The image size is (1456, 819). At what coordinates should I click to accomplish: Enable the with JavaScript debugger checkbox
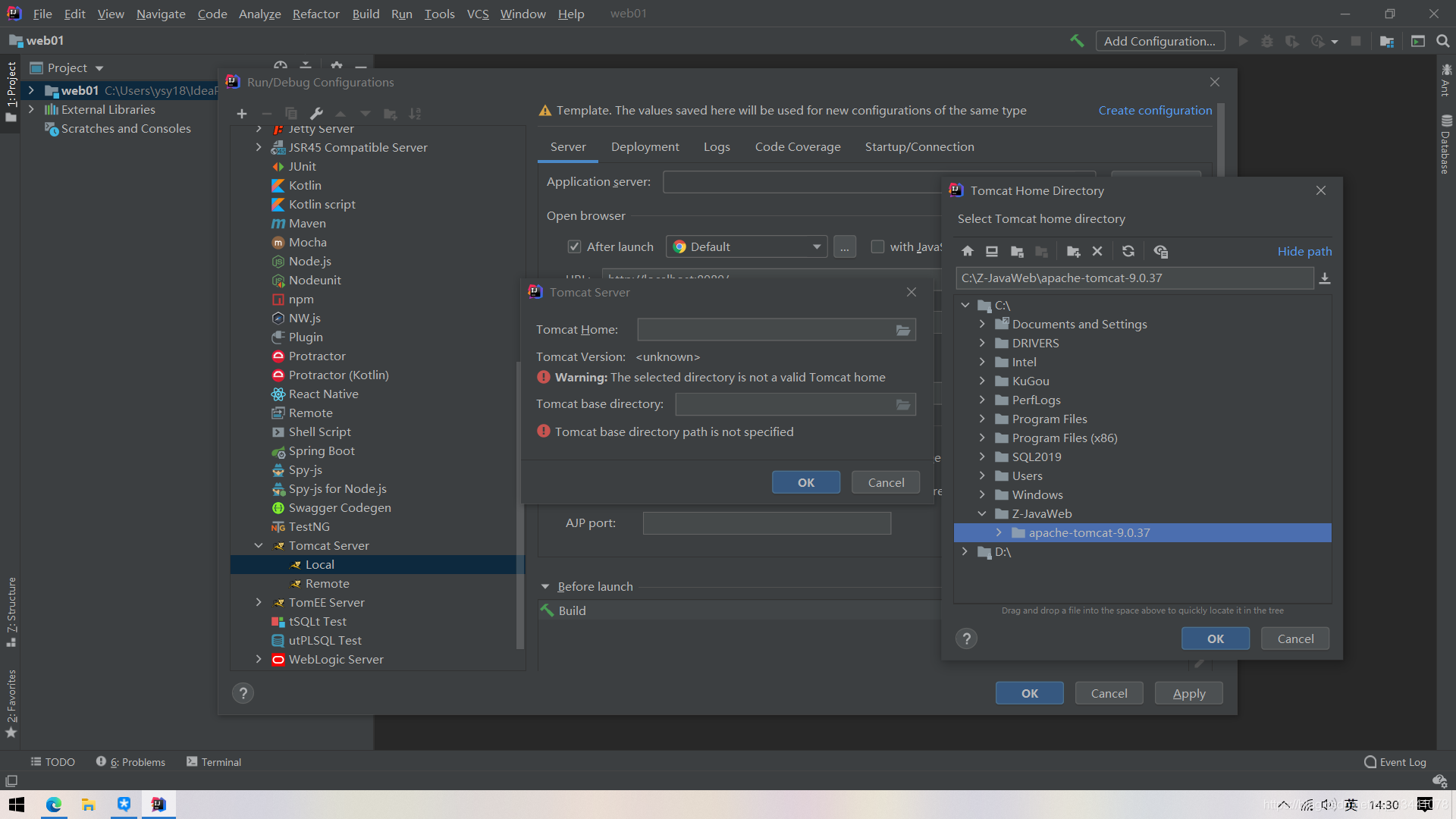click(877, 247)
